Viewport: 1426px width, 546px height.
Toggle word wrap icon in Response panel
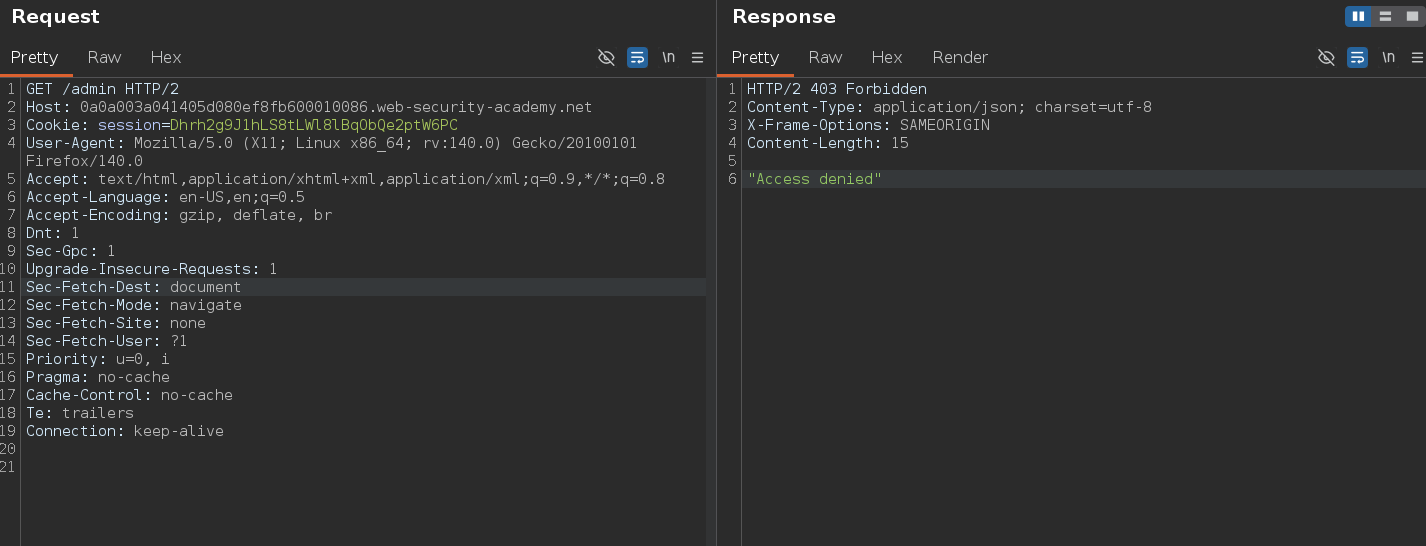tap(1357, 57)
